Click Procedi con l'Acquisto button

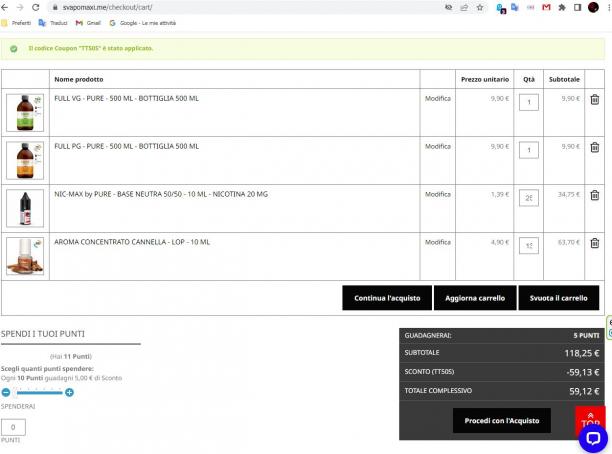tap(502, 420)
